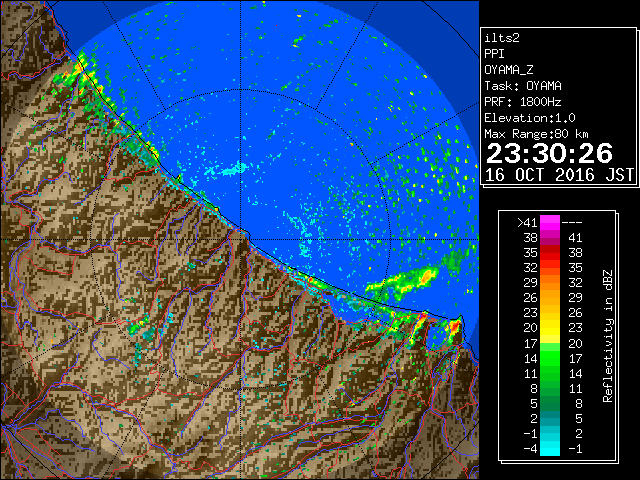Viewport: 640px width, 480px height.
Task: Select the "16 OCT 2016 JST" date
Action: pos(559,175)
